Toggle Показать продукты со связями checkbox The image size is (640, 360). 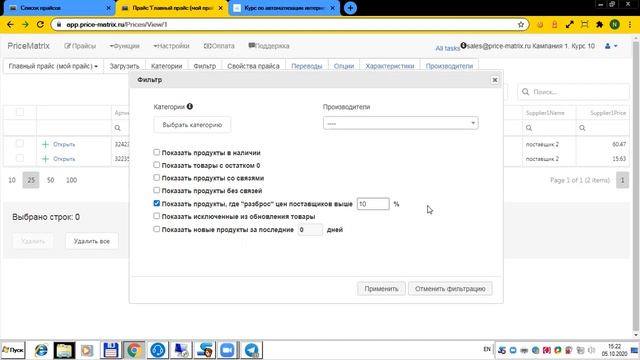pyautogui.click(x=157, y=178)
